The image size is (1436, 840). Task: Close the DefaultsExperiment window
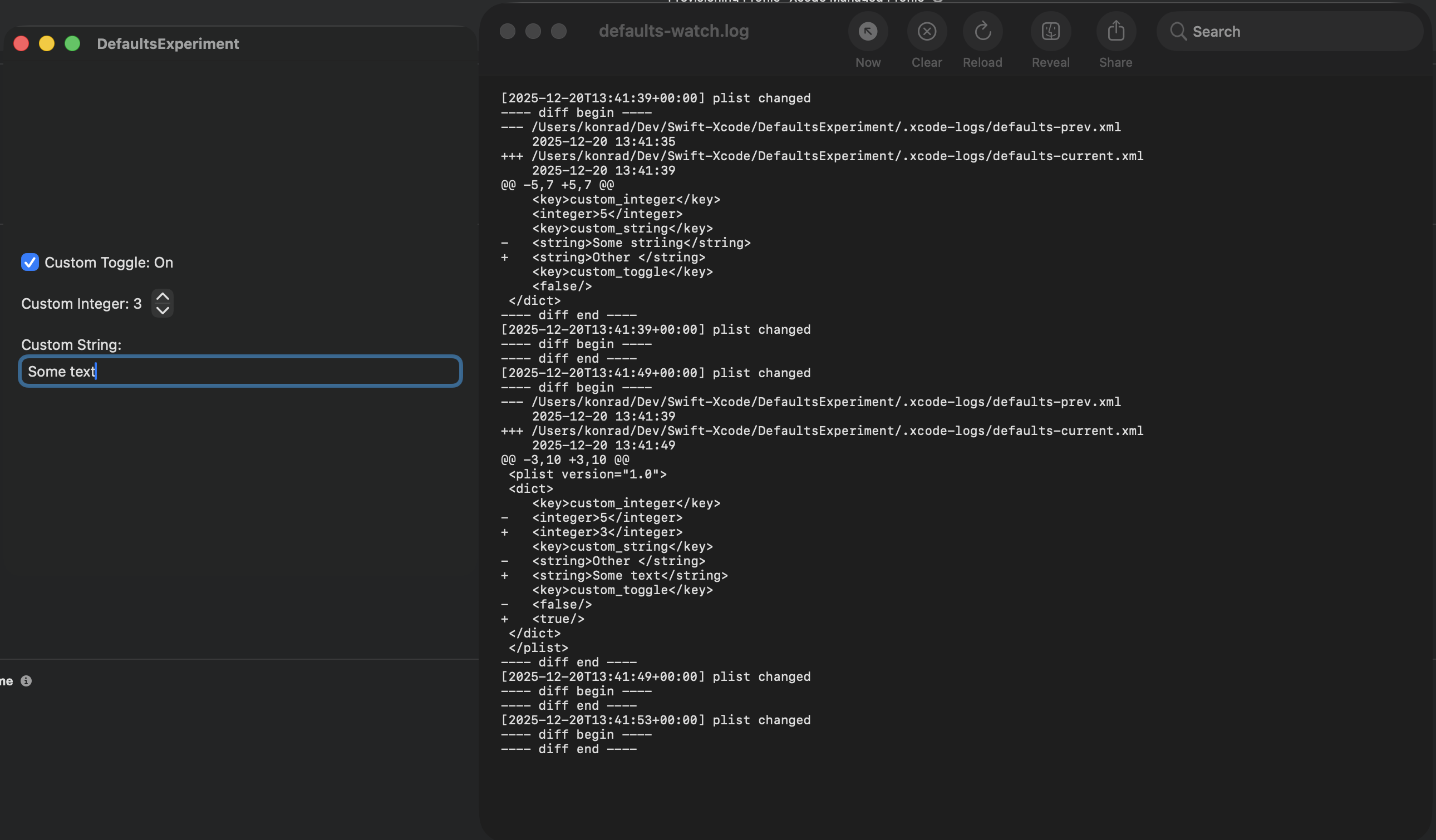click(x=21, y=44)
